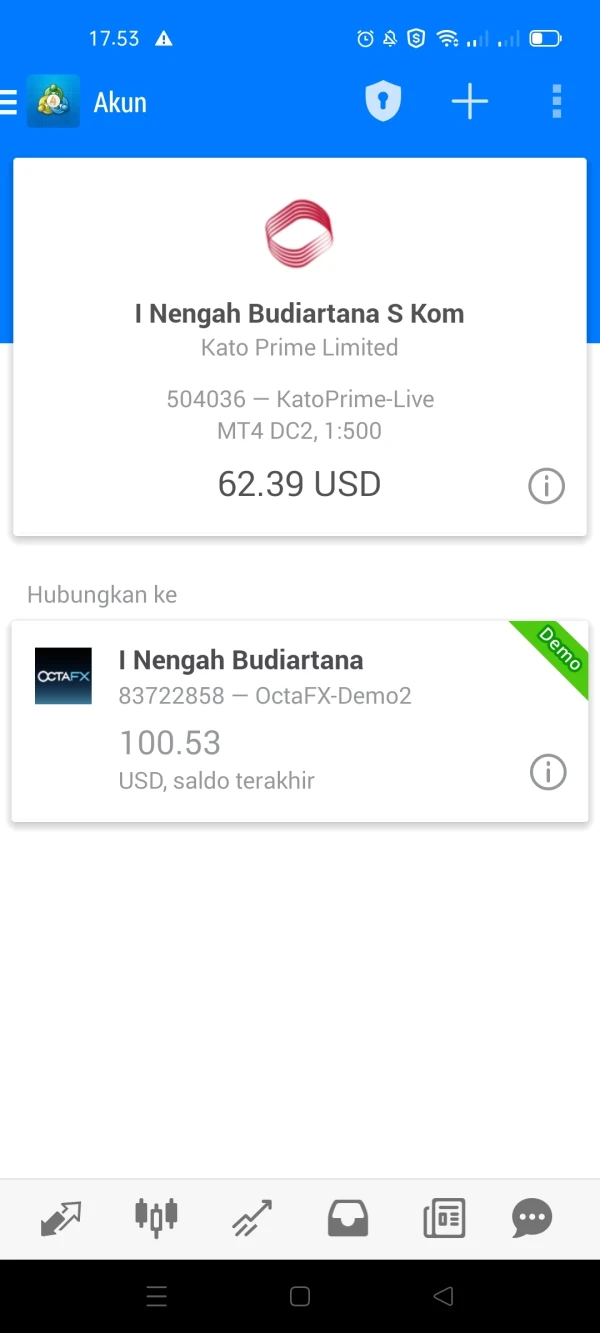Viewport: 600px width, 1333px height.
Task: Open the Quotes tab with arrows icon
Action: pos(61,1218)
